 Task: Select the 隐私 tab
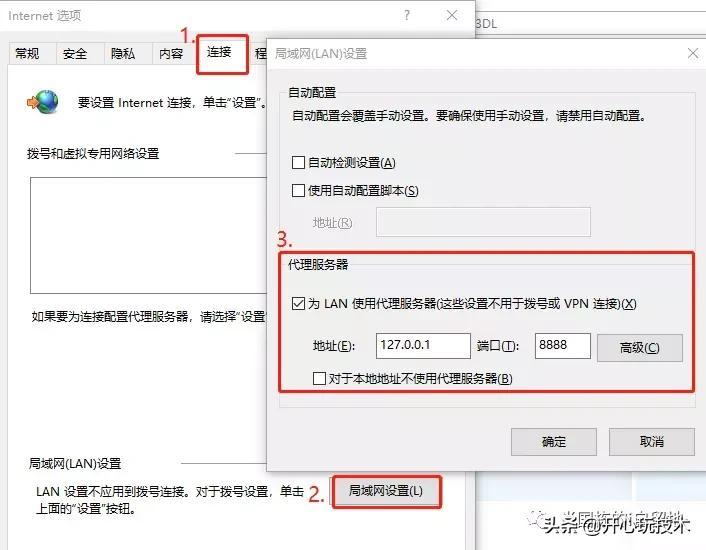click(123, 54)
